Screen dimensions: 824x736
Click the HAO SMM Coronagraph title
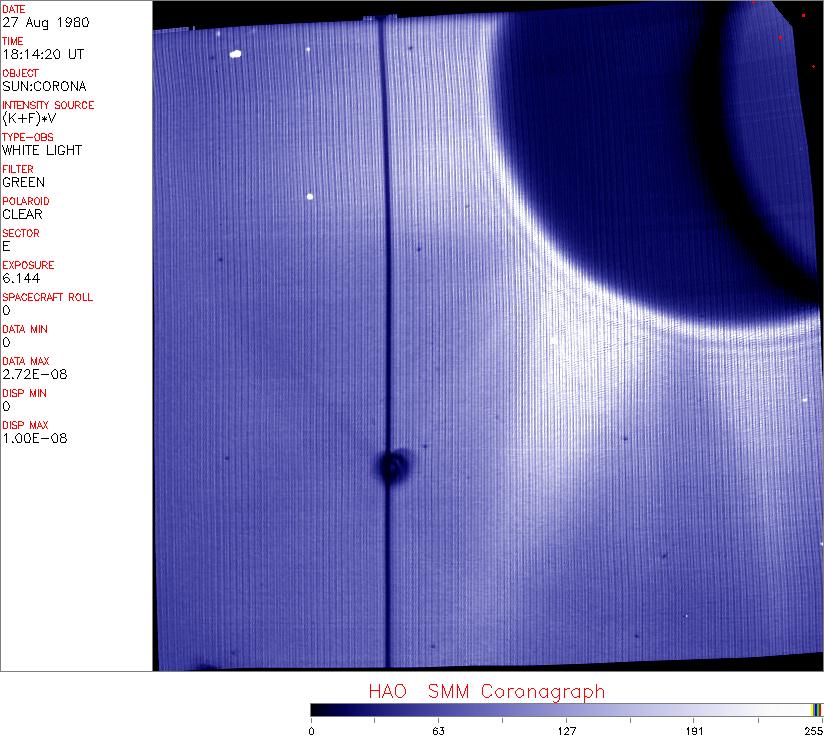pos(486,691)
